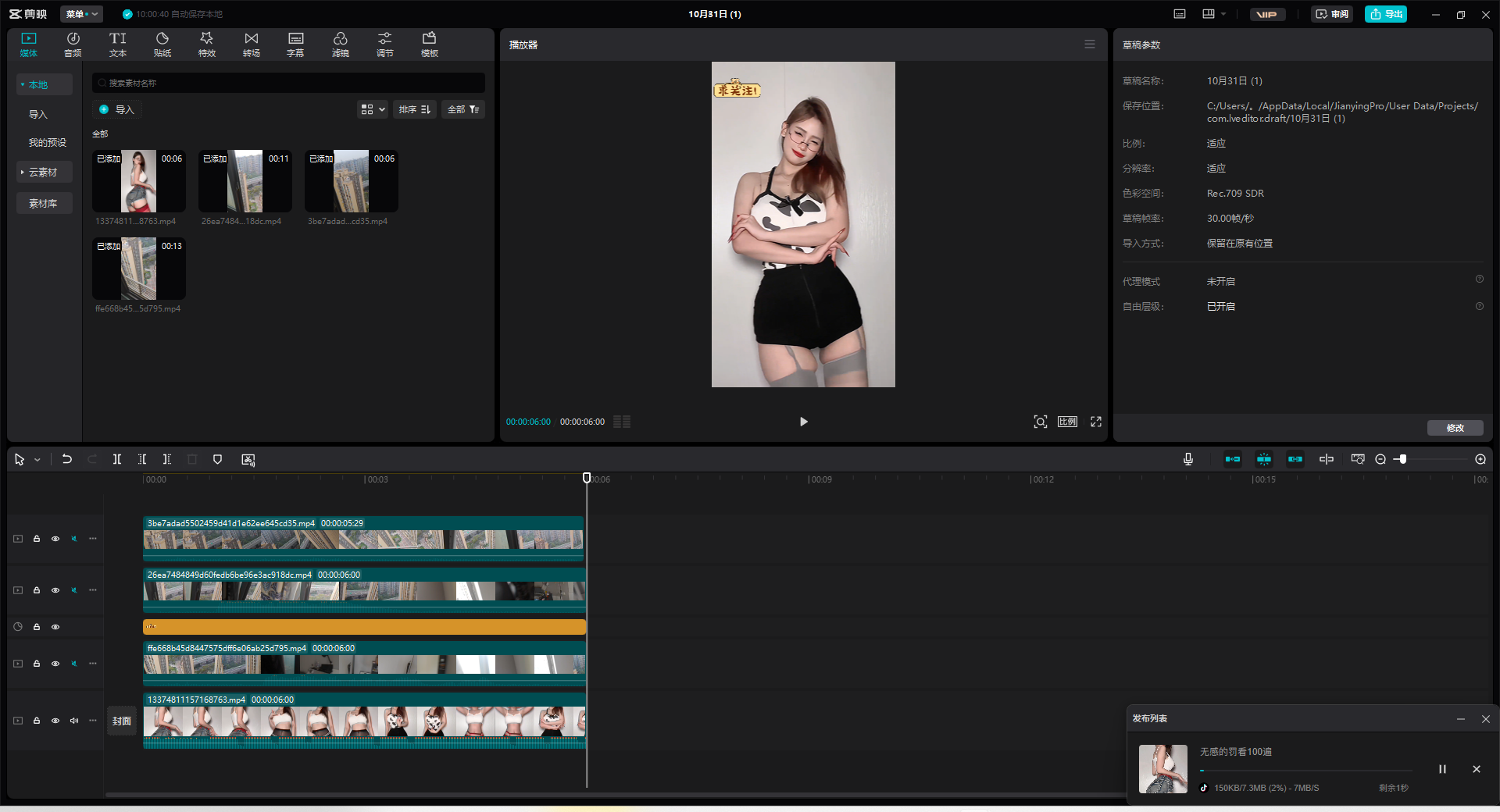Open the smart cut tool icon

[x=248, y=459]
